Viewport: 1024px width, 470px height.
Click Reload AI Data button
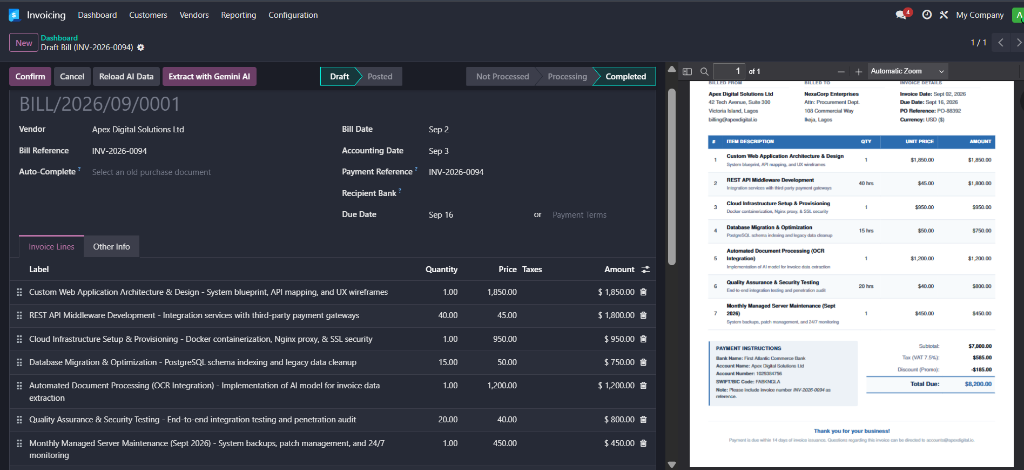127,76
